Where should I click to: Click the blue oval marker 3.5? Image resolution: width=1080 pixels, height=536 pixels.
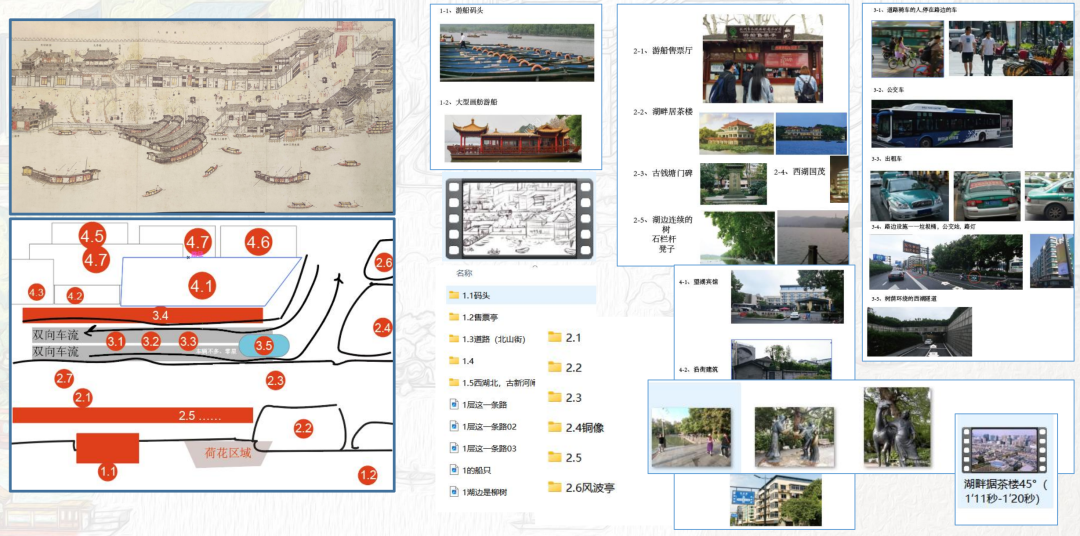(264, 346)
